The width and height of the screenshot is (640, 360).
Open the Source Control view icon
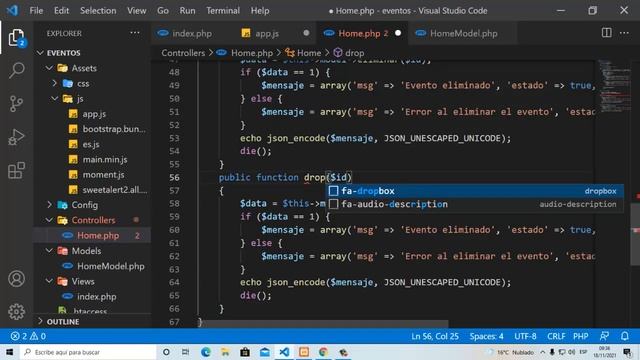[16, 104]
